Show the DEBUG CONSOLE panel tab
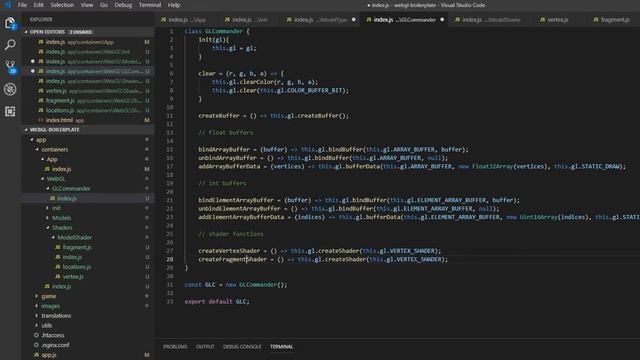The height and width of the screenshot is (360, 640). click(242, 347)
